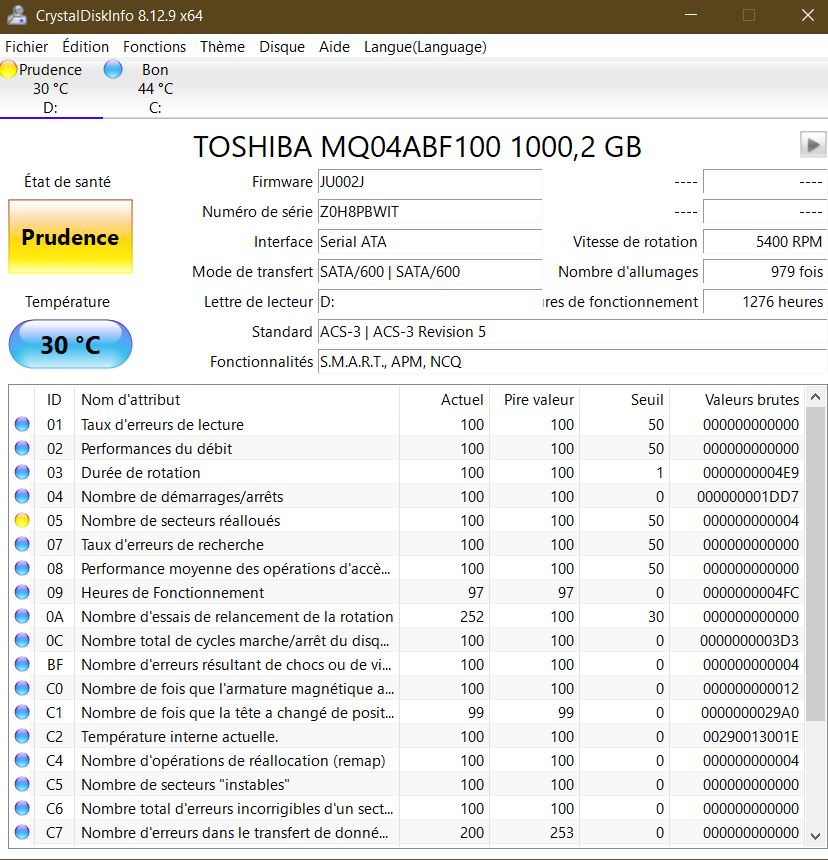Click the Pire valeur column header

pyautogui.click(x=534, y=400)
